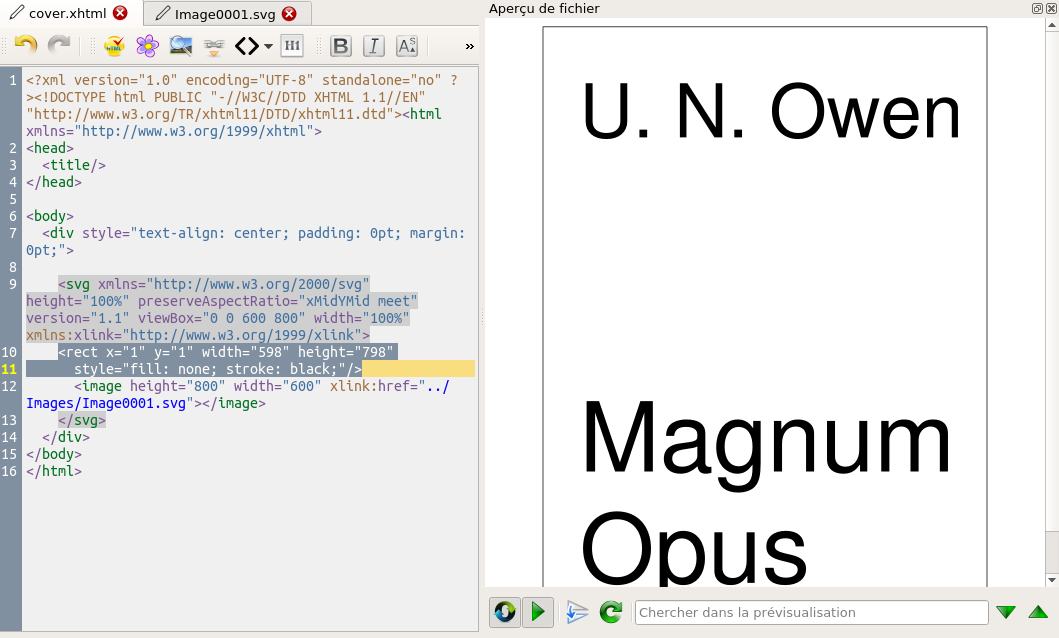Toggle bold formatting with the B button

[x=341, y=46]
